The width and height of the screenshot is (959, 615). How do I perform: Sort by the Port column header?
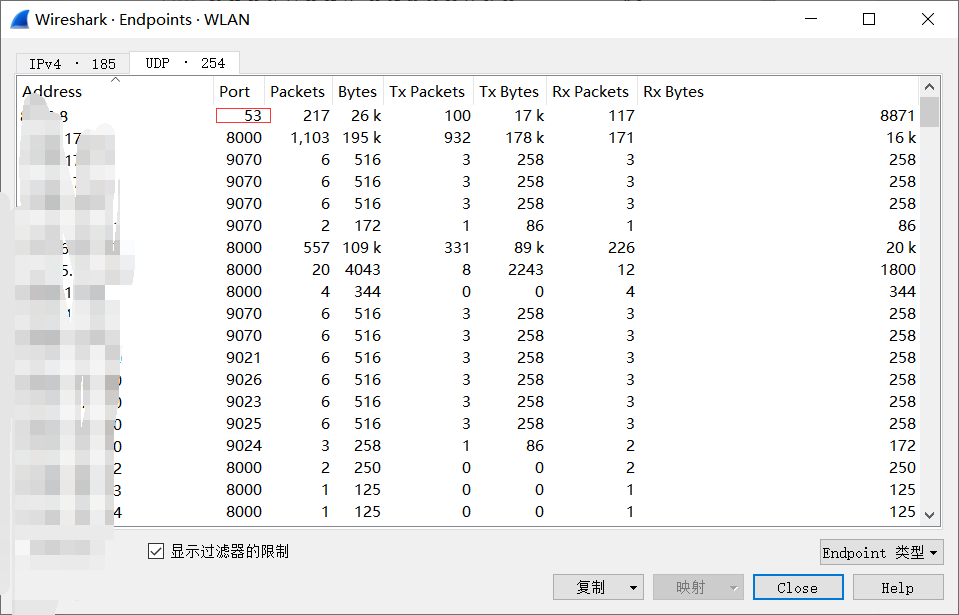click(x=235, y=92)
